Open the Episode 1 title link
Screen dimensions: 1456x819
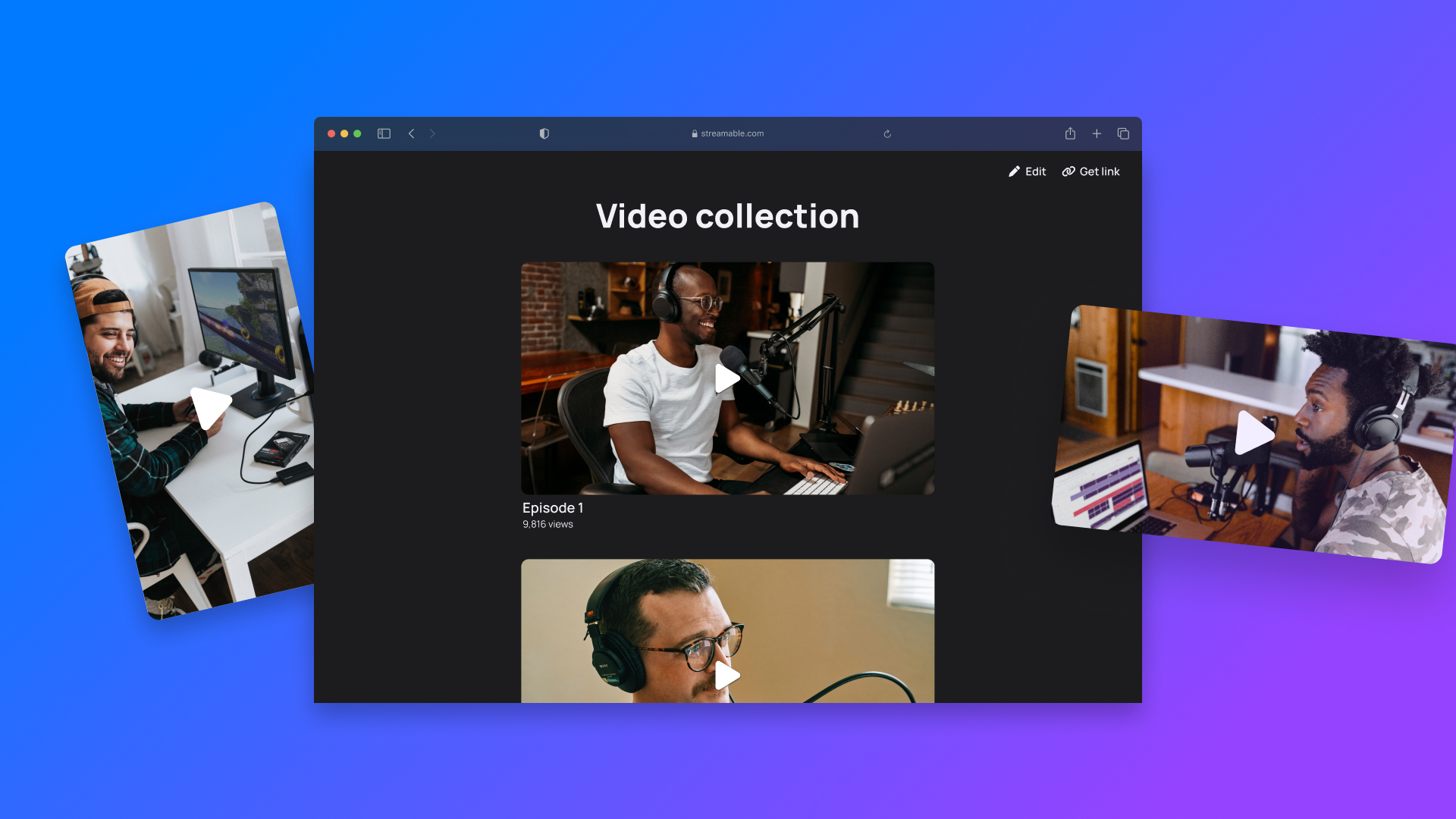[552, 508]
